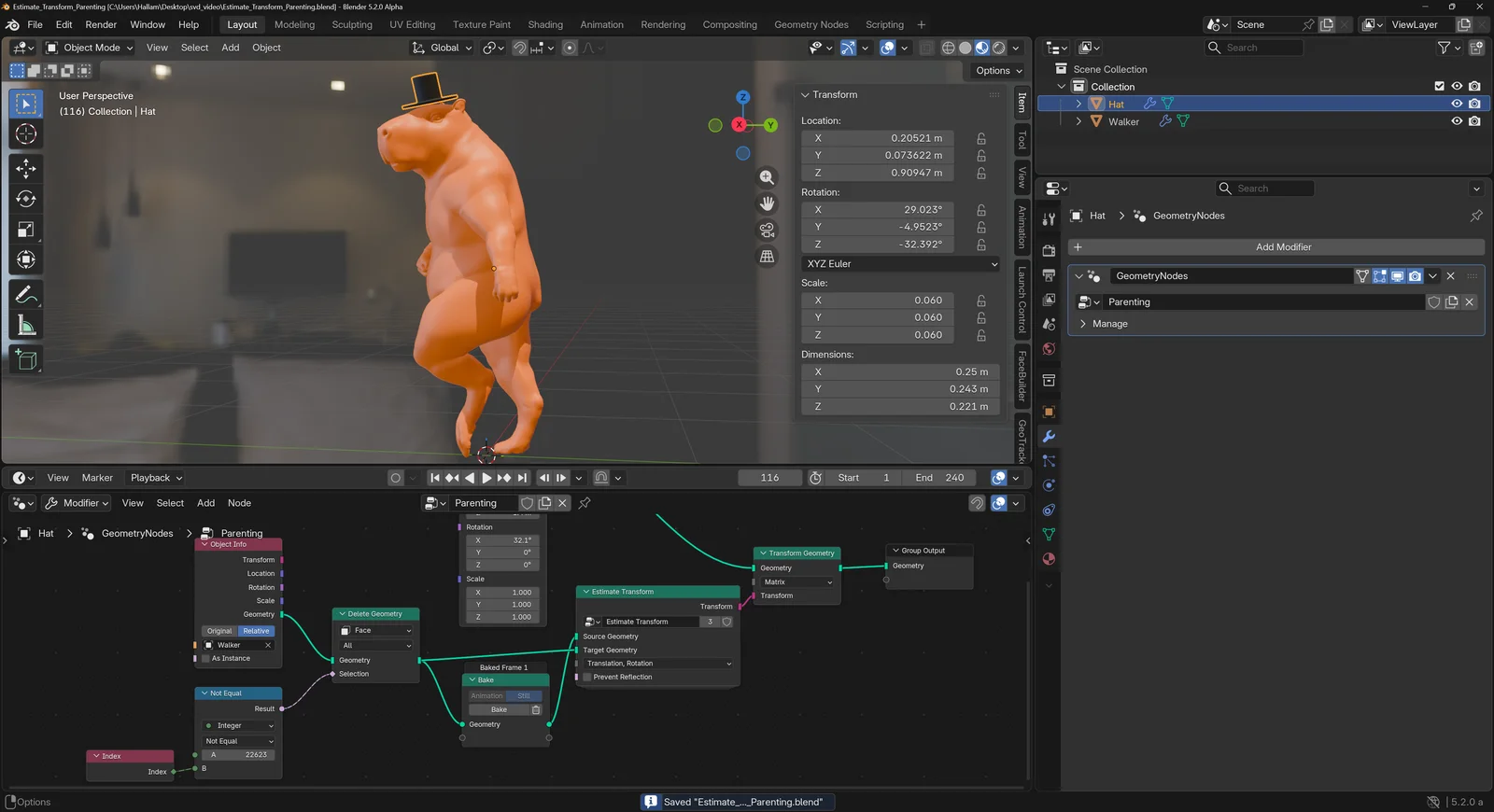The image size is (1494, 812).
Task: Click the Add Modifier button
Action: pos(1276,247)
